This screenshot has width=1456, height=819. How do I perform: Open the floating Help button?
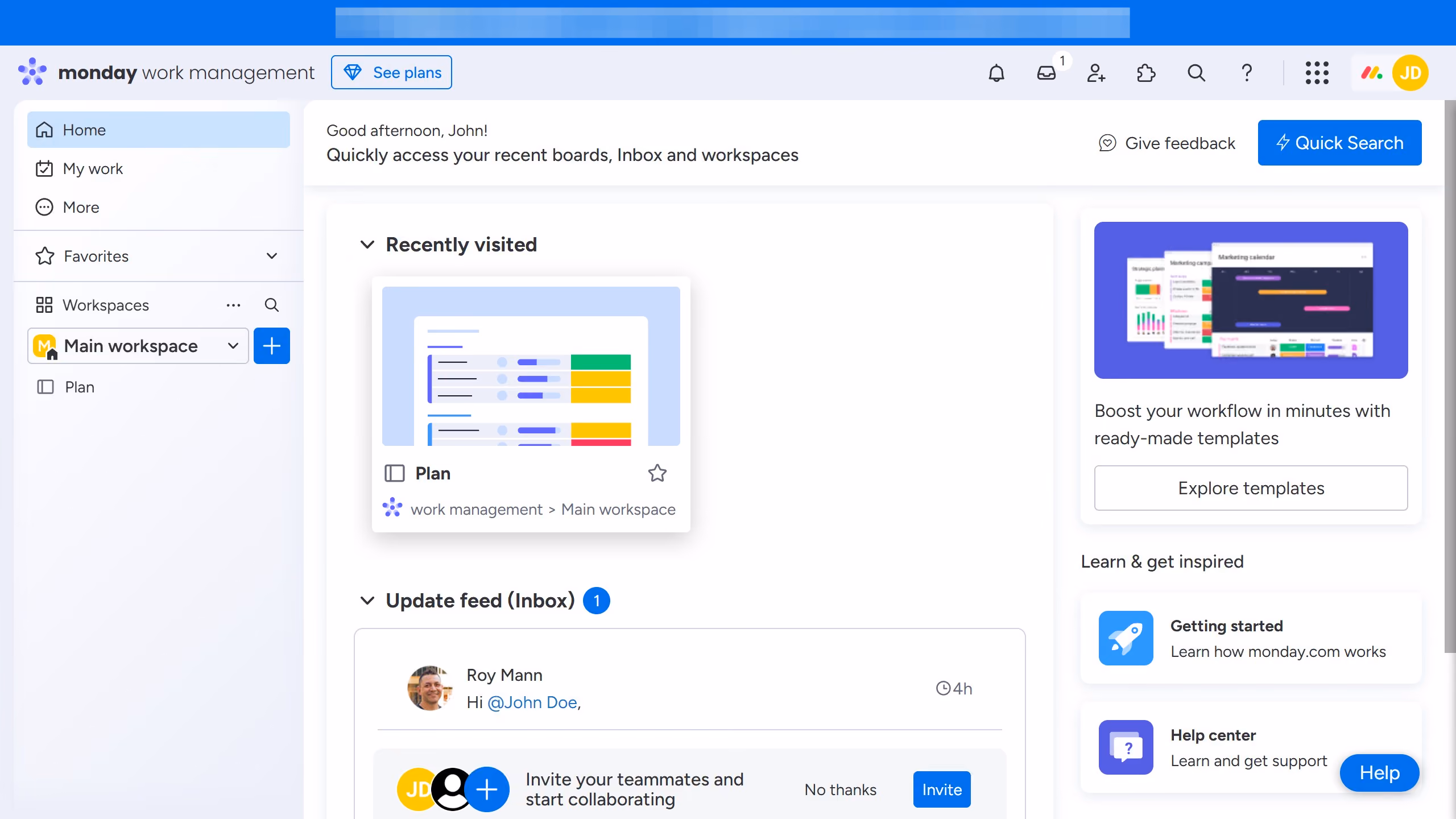click(1379, 772)
